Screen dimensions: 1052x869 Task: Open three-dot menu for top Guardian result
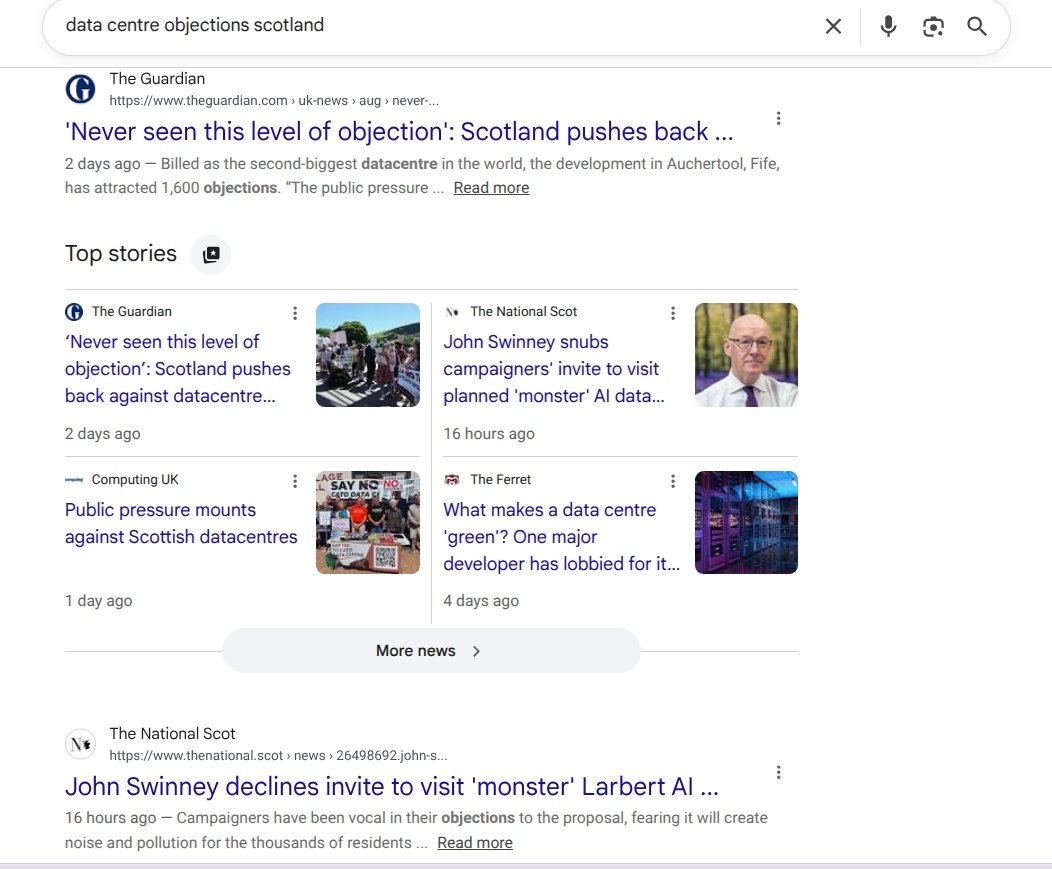(x=778, y=118)
